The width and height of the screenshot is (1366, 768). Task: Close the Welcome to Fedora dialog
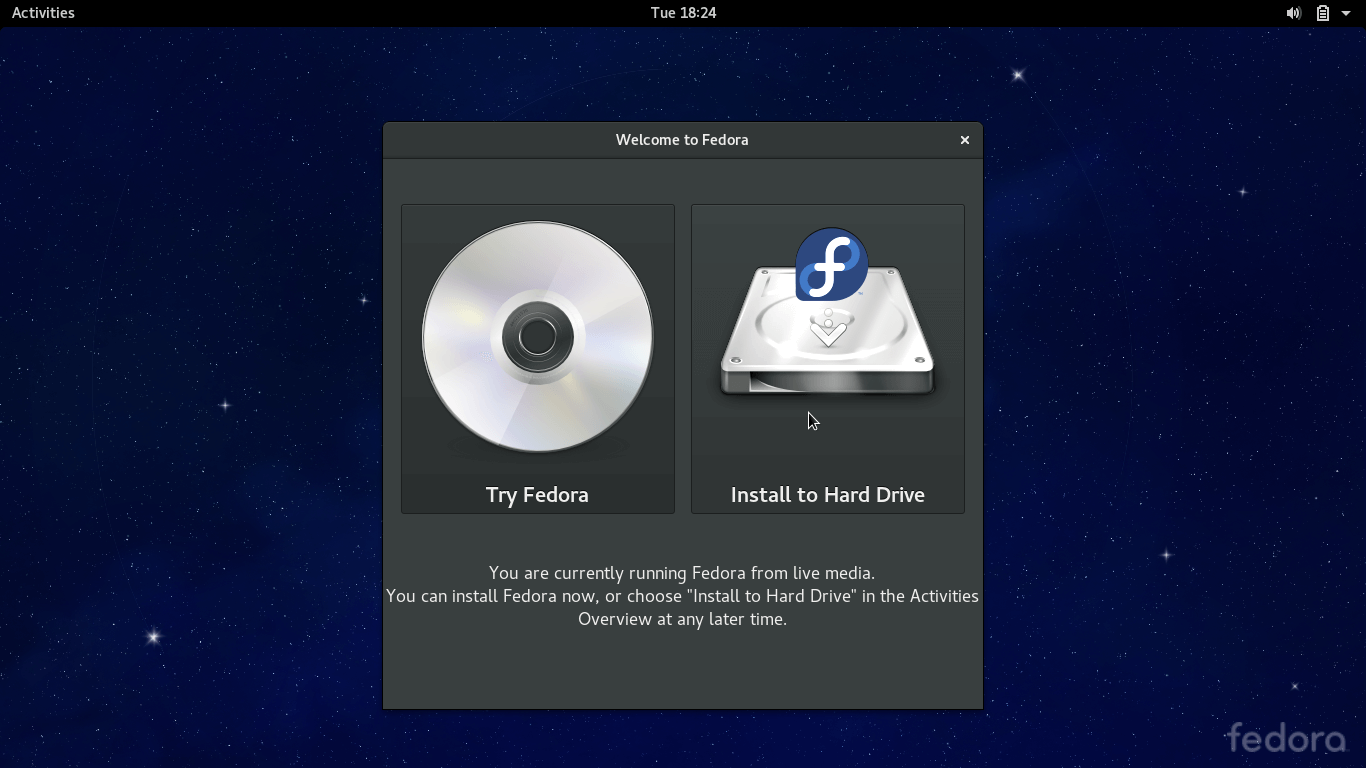[965, 140]
